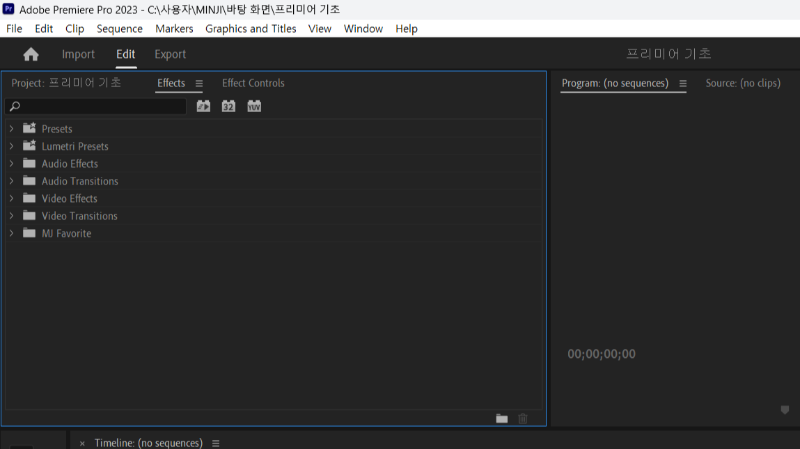
Task: Create a New Custom Bin in Effects
Action: (x=502, y=418)
